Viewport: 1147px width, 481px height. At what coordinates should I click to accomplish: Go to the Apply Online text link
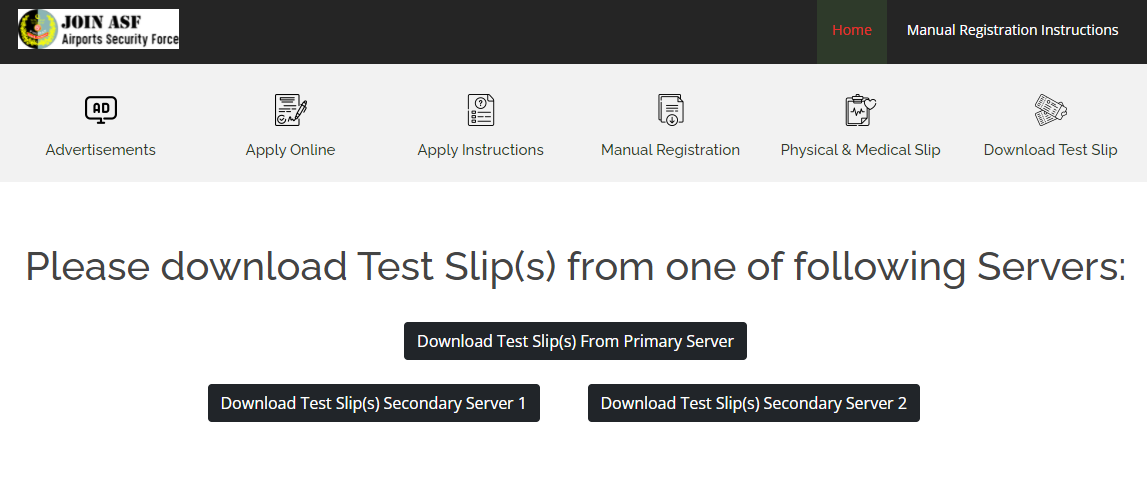pos(290,150)
